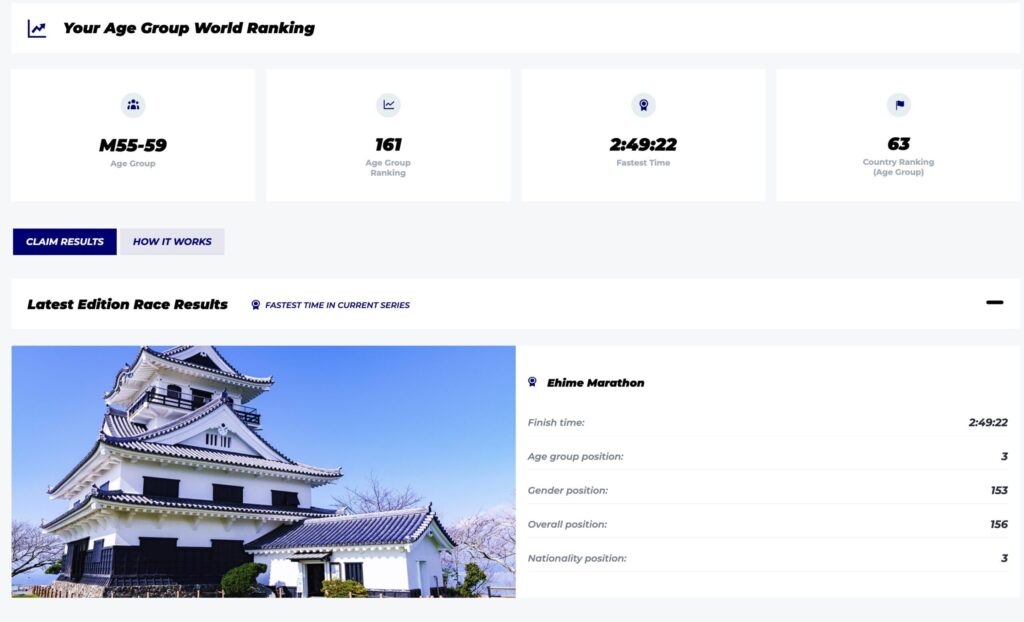Click the medal icon above Fastest Time card
Image resolution: width=1024 pixels, height=622 pixels.
[643, 105]
